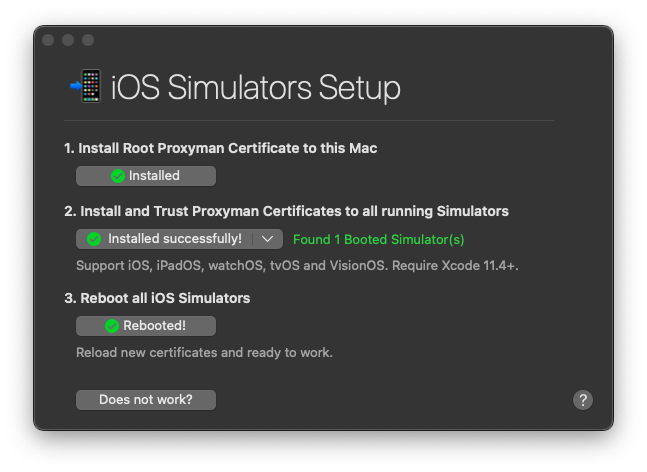The height and width of the screenshot is (472, 647).
Task: Click step 3 Reboot all iOS Simulators heading
Action: click(x=157, y=298)
